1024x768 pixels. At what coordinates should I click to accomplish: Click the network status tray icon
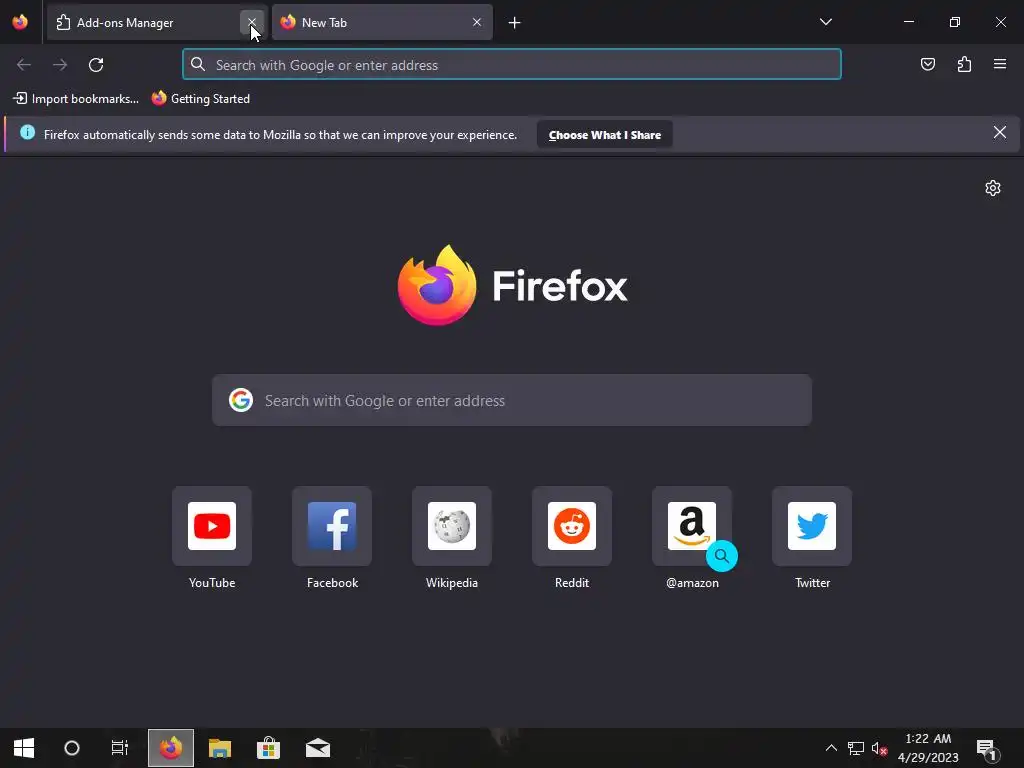click(x=856, y=748)
